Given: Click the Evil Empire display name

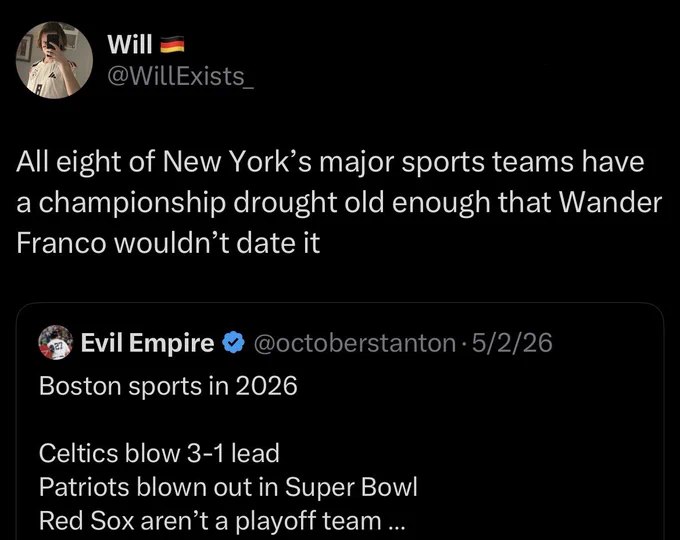Looking at the screenshot, I should (x=147, y=343).
